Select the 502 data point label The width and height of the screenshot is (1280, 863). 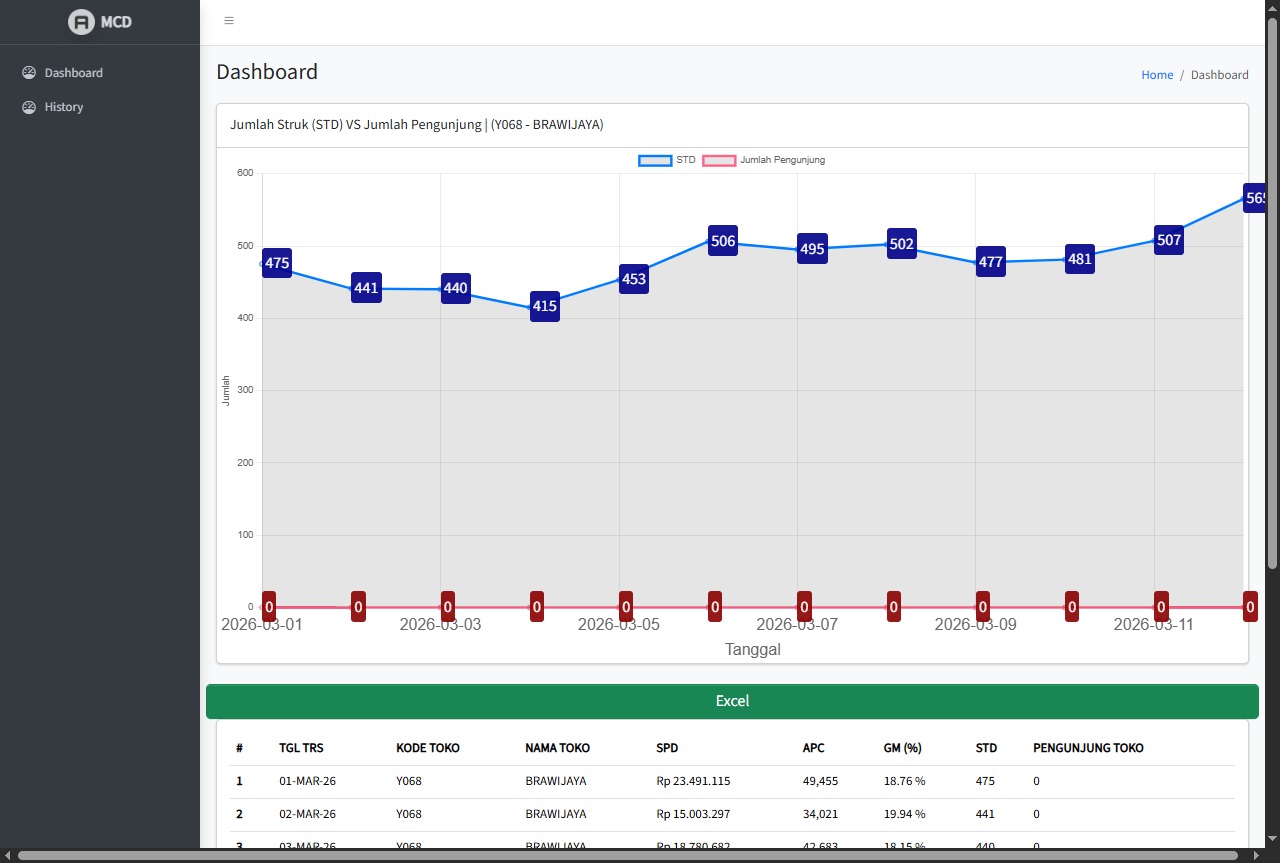click(x=901, y=243)
